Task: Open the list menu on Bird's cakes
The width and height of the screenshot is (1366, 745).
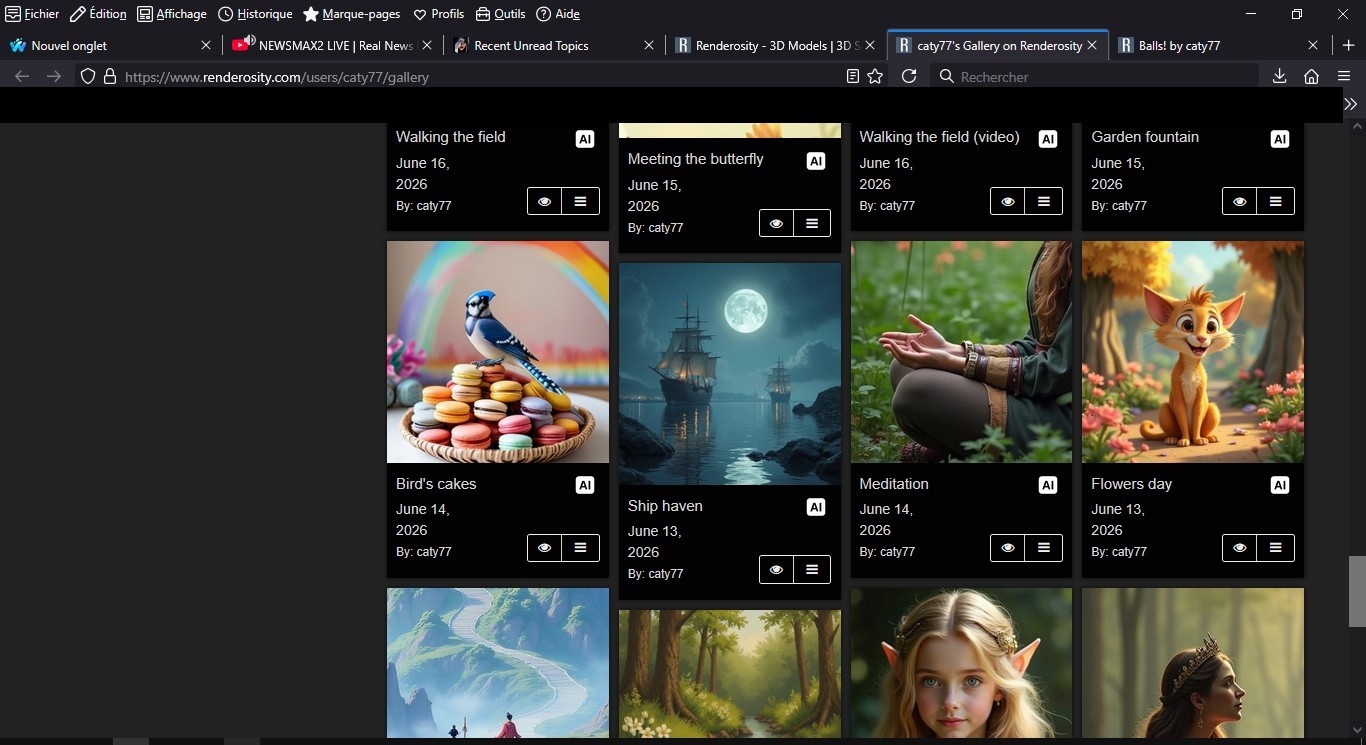Action: [x=581, y=548]
